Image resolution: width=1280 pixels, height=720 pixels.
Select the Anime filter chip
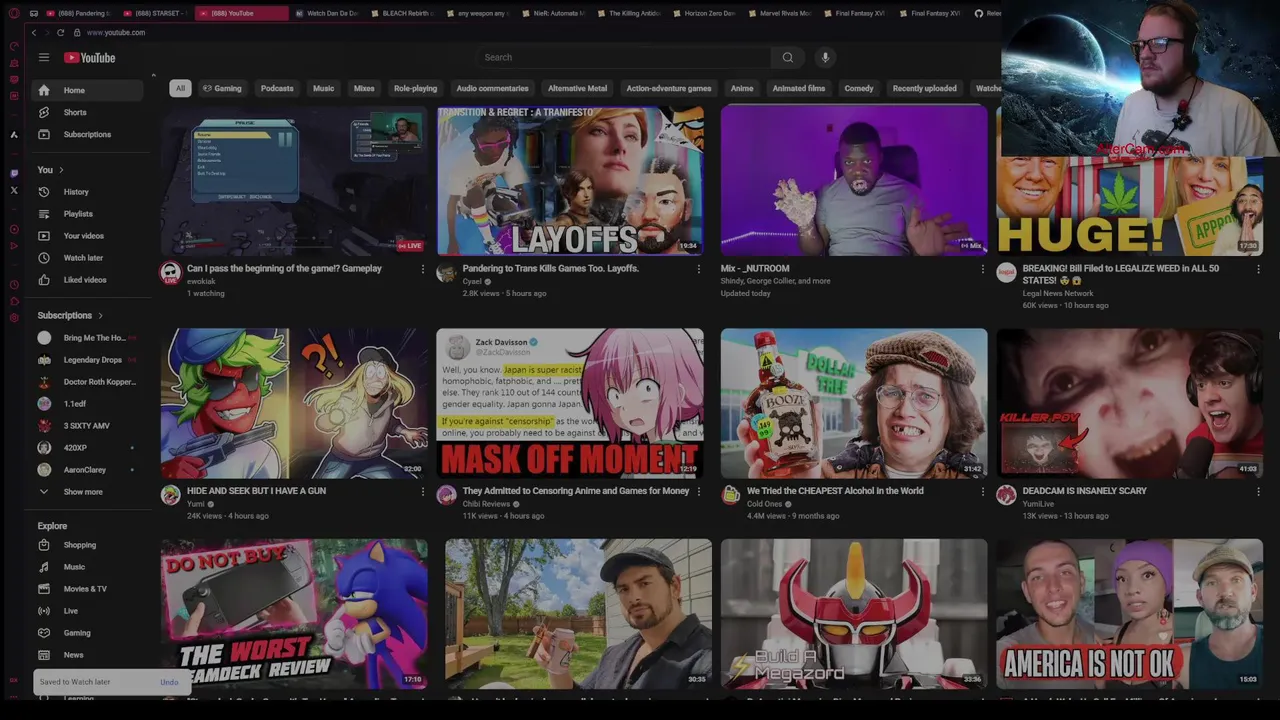tap(742, 89)
